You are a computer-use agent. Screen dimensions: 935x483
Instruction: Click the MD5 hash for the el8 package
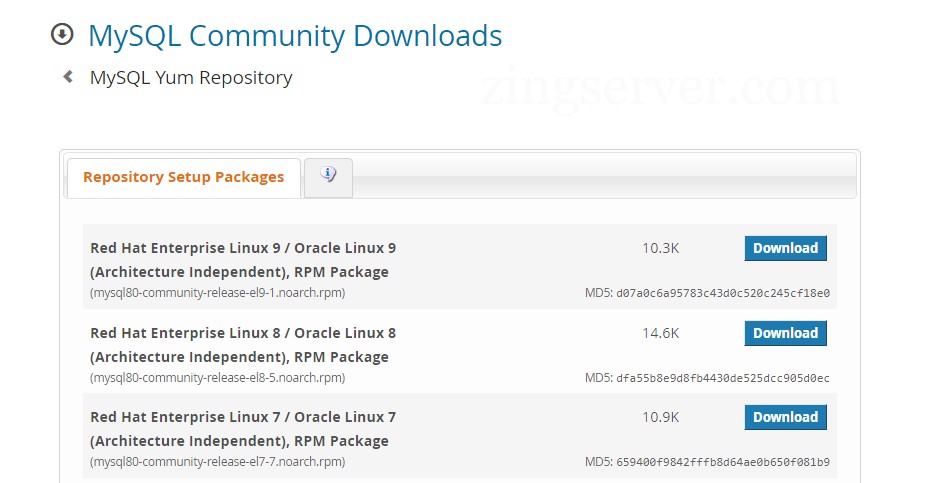(722, 378)
